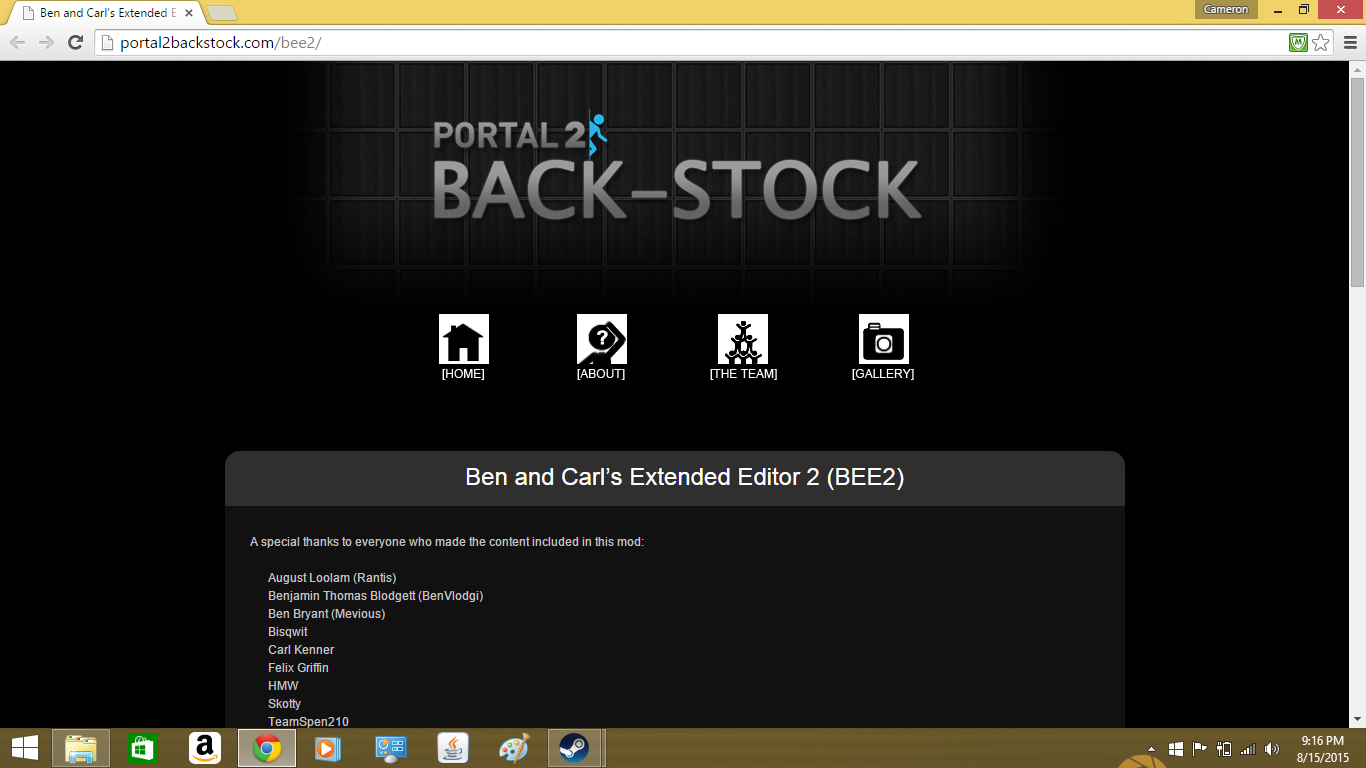Click the Cameron profile button

pos(1225,9)
